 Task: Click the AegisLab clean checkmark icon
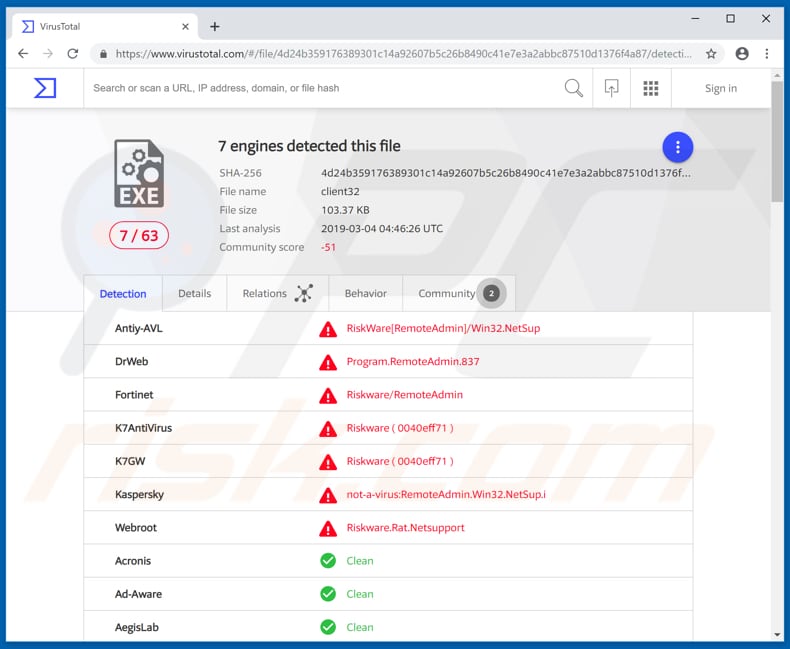point(328,627)
